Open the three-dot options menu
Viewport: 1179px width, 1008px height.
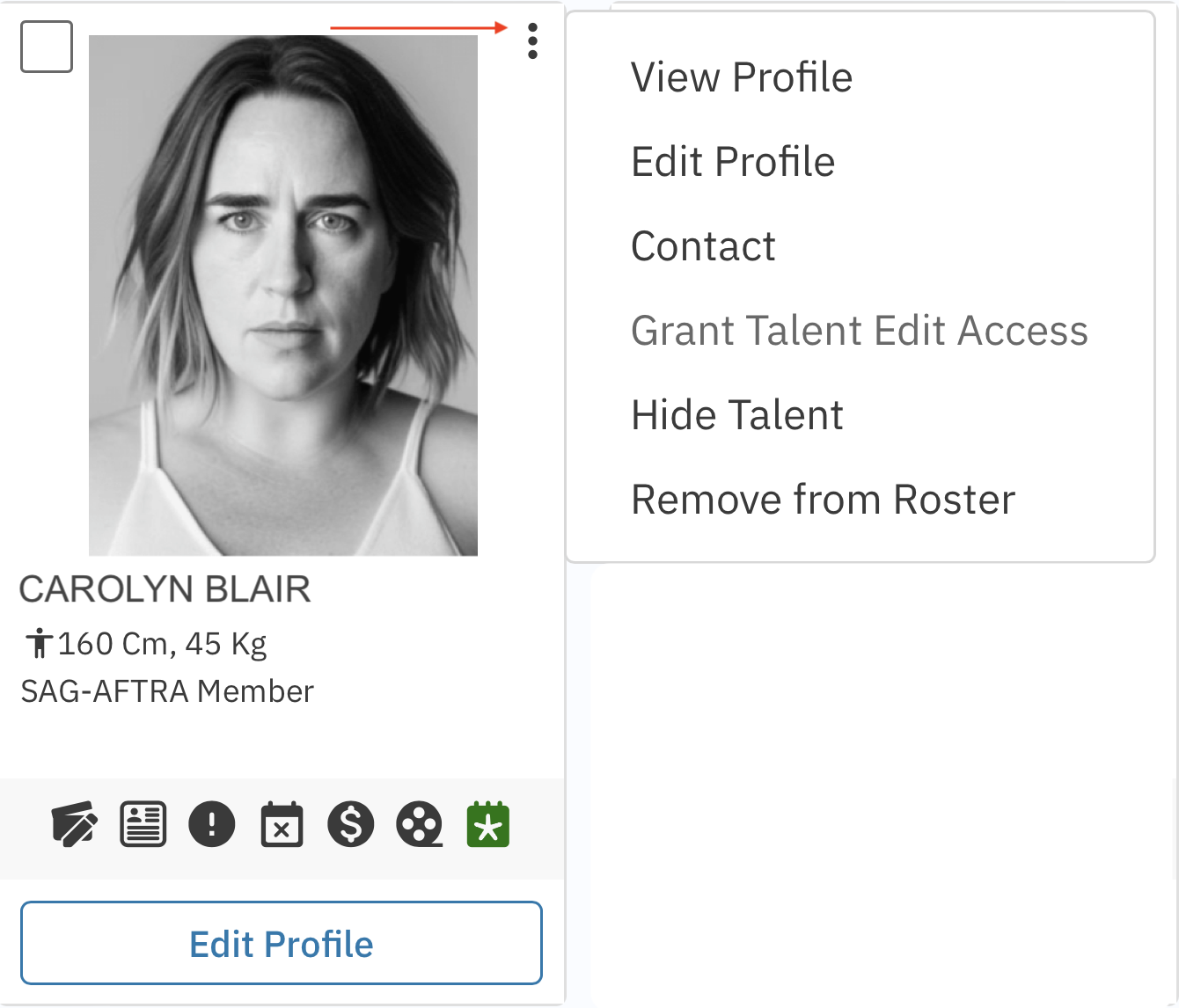click(532, 41)
